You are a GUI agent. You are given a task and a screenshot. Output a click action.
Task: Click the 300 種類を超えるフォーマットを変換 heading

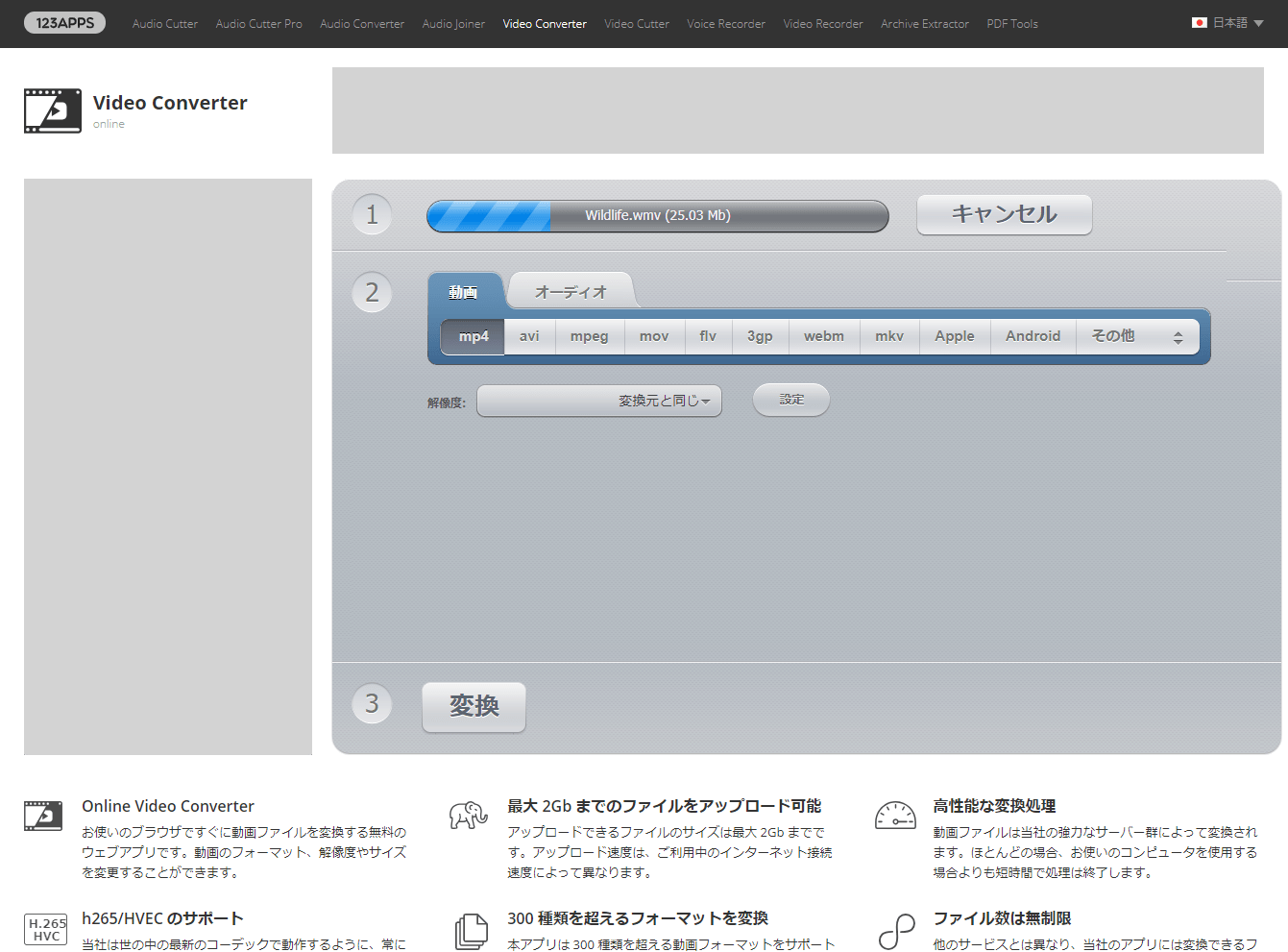pos(638,918)
